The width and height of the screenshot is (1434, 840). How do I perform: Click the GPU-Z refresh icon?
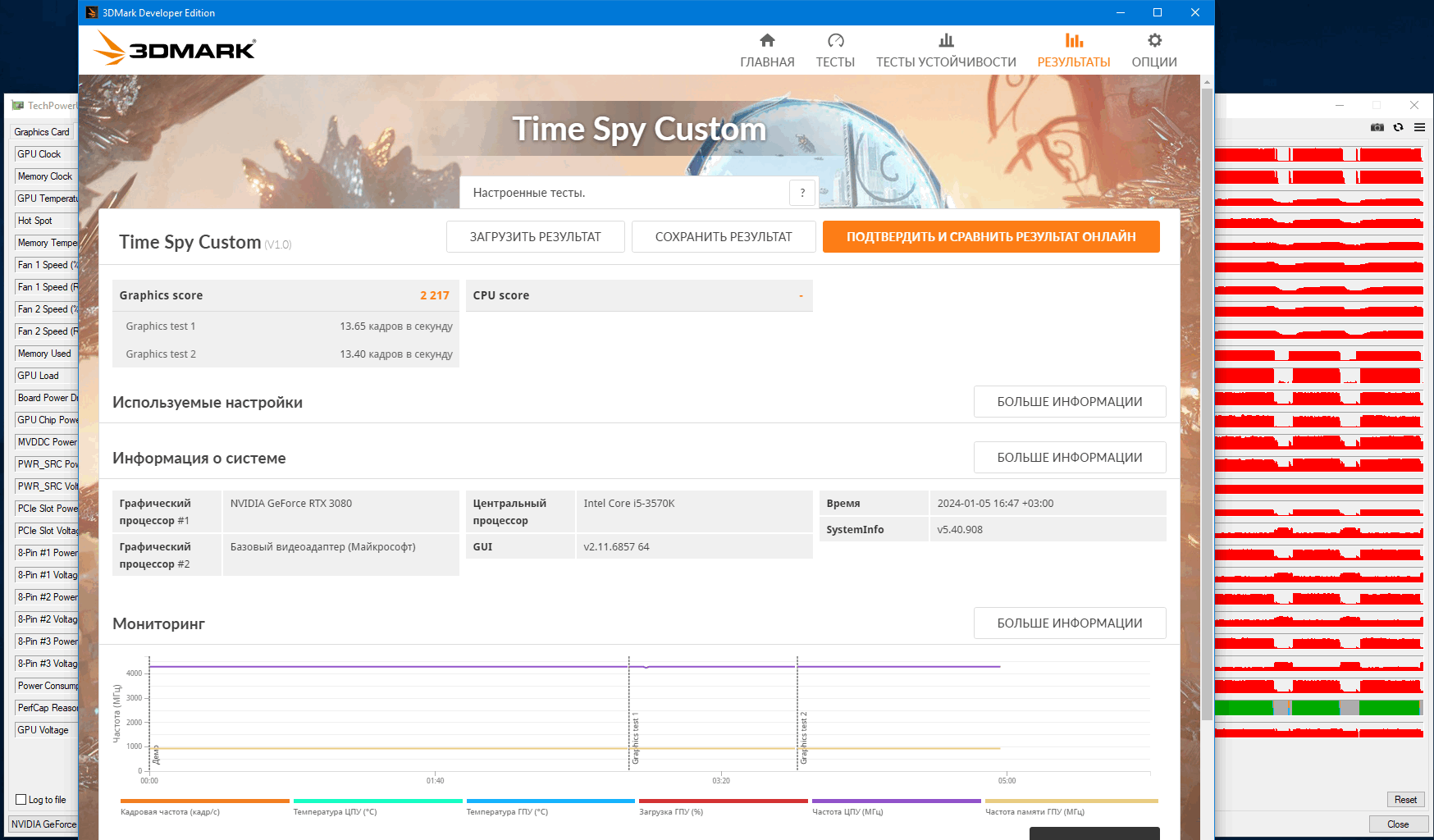pyautogui.click(x=1399, y=127)
